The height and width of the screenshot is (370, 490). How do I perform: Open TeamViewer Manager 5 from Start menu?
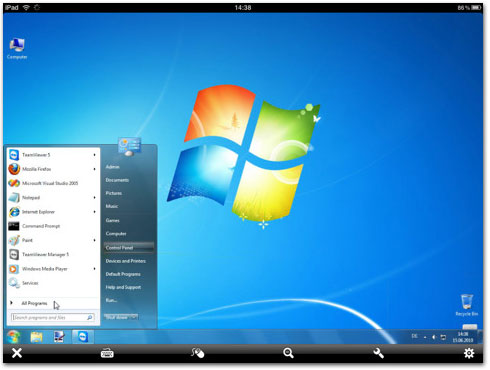pyautogui.click(x=53, y=255)
